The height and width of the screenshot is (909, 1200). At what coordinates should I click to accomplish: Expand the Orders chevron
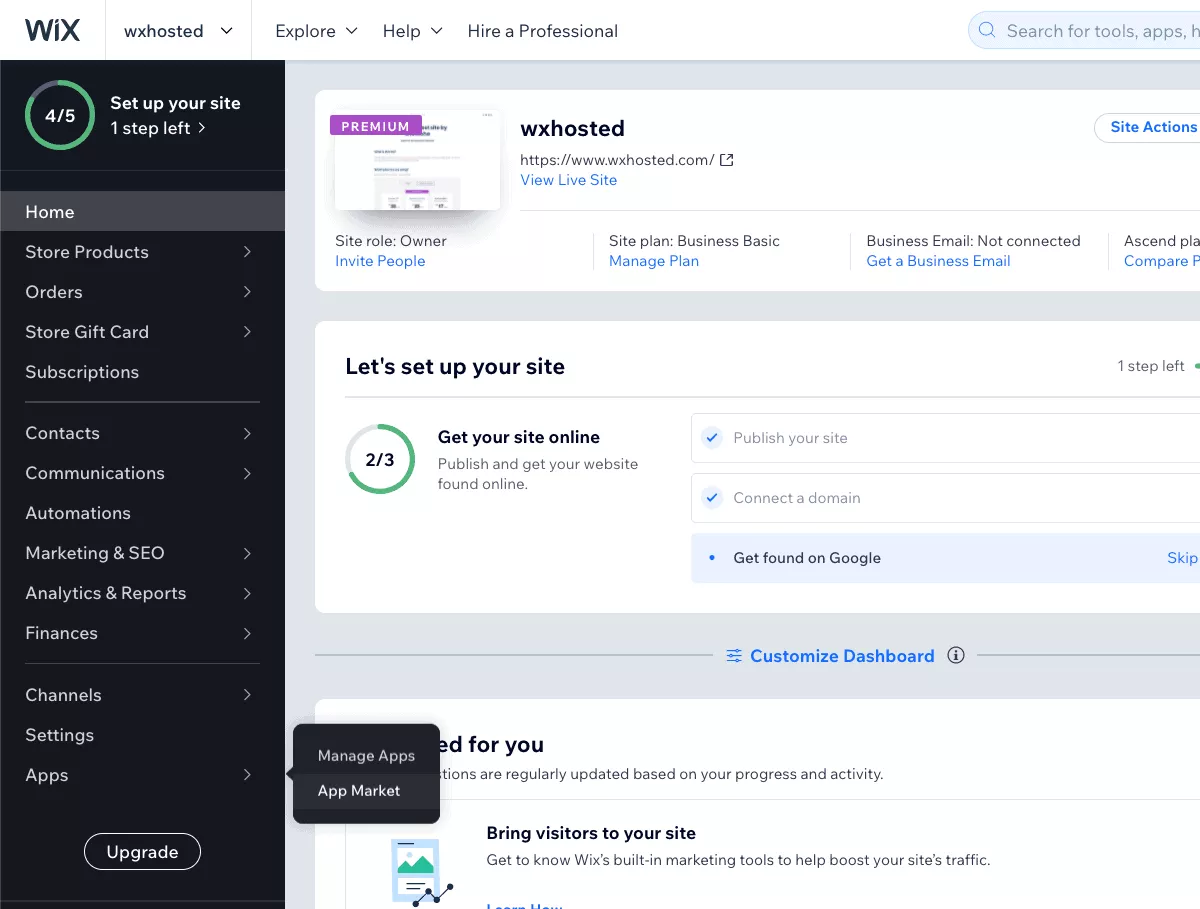pyautogui.click(x=247, y=292)
